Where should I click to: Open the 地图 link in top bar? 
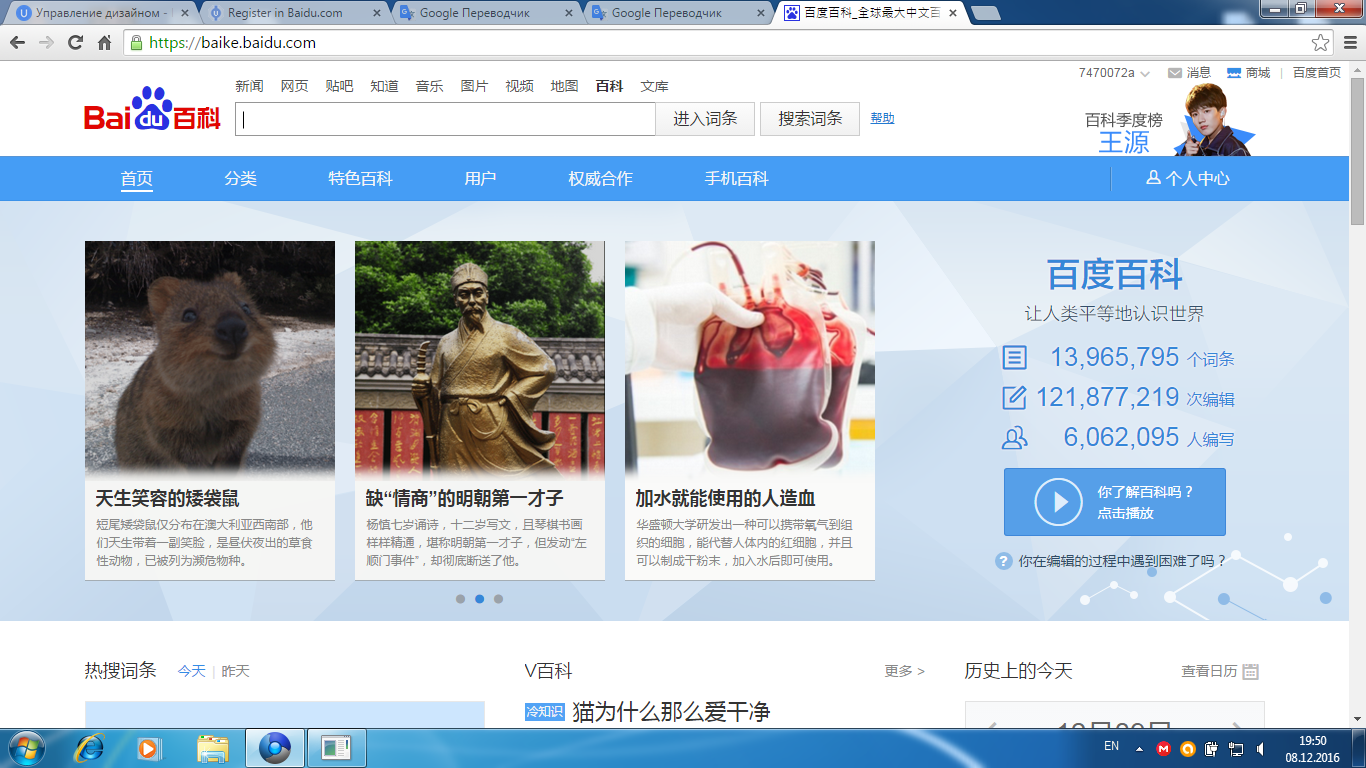564,86
